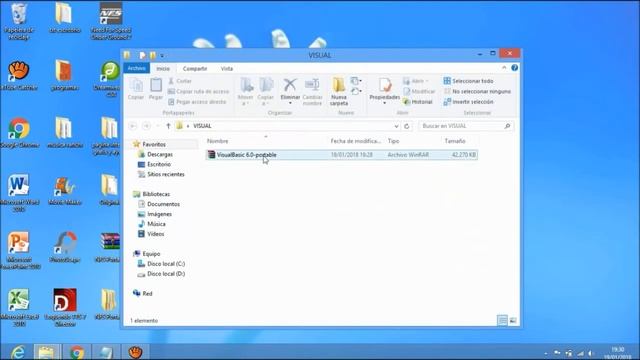
Task: Click VISUAL path in address bar
Action: click(202, 126)
